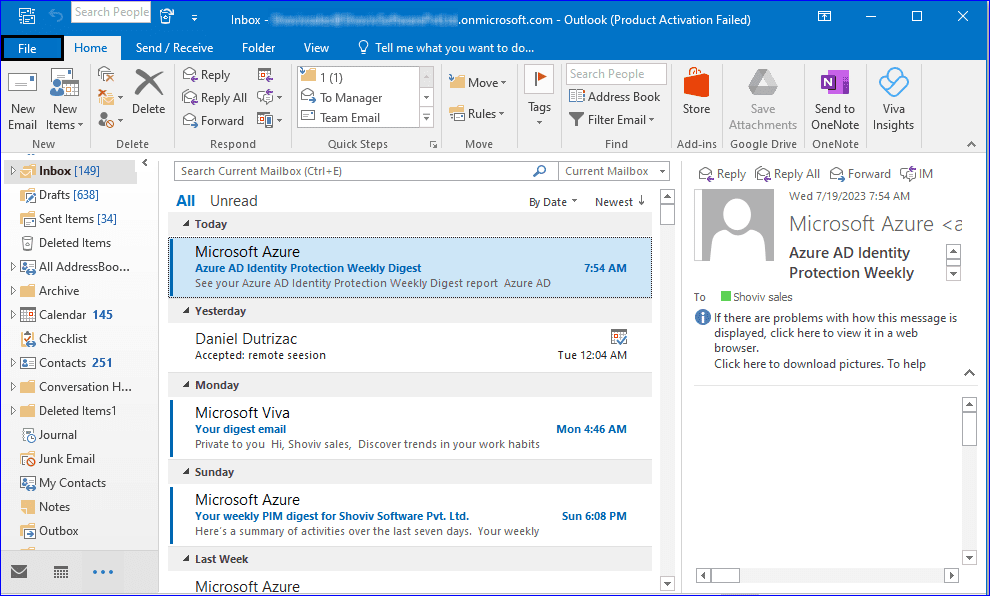Open the Send / Receive tab
This screenshot has height=596, width=990.
tap(174, 48)
